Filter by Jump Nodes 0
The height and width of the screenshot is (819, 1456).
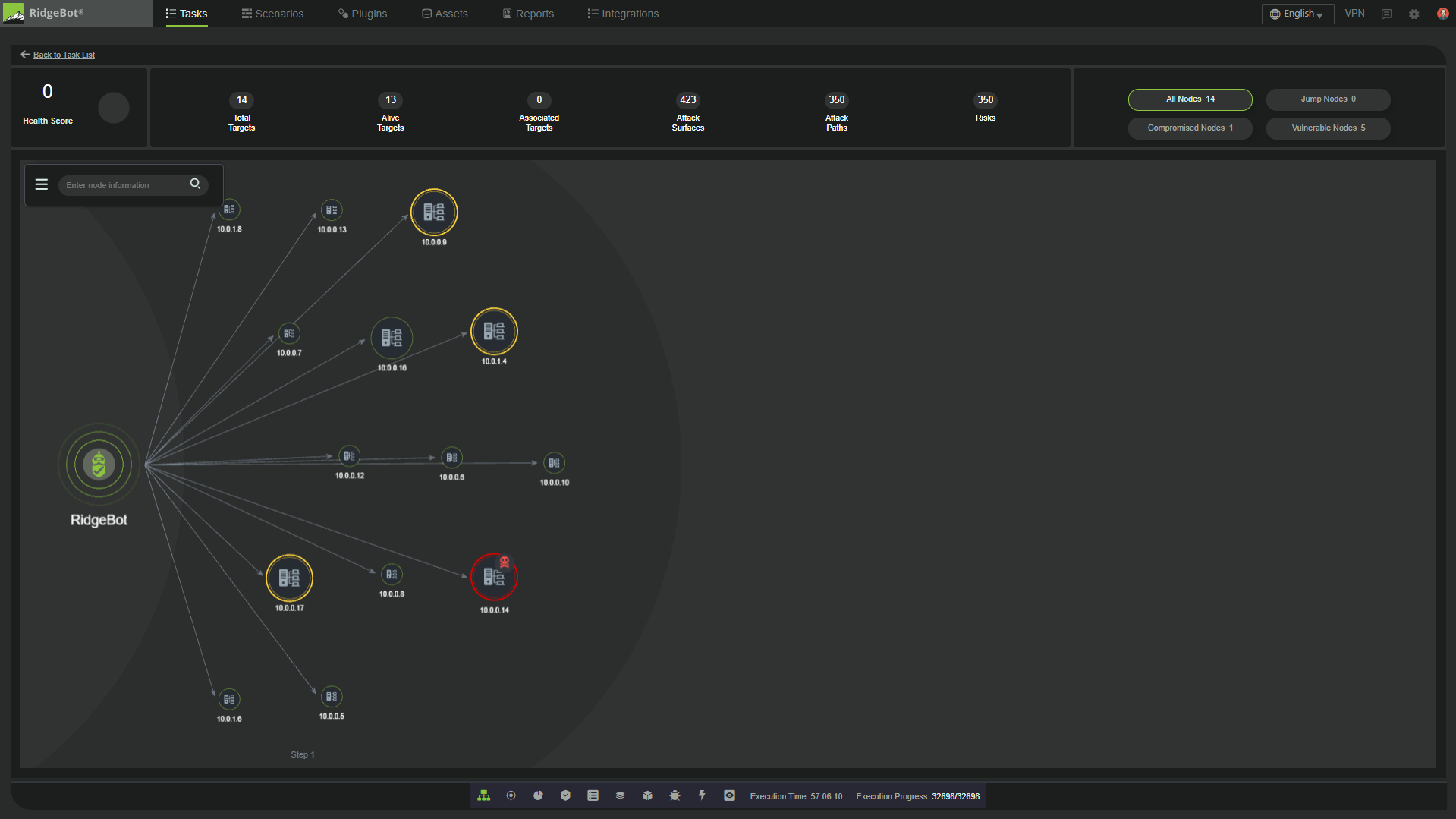coord(1328,99)
